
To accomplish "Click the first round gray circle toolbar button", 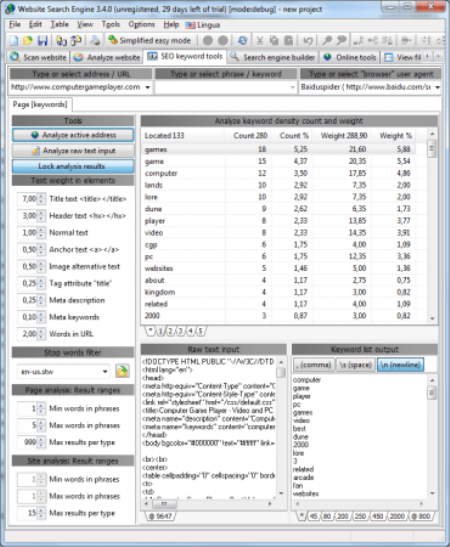I will (x=208, y=41).
